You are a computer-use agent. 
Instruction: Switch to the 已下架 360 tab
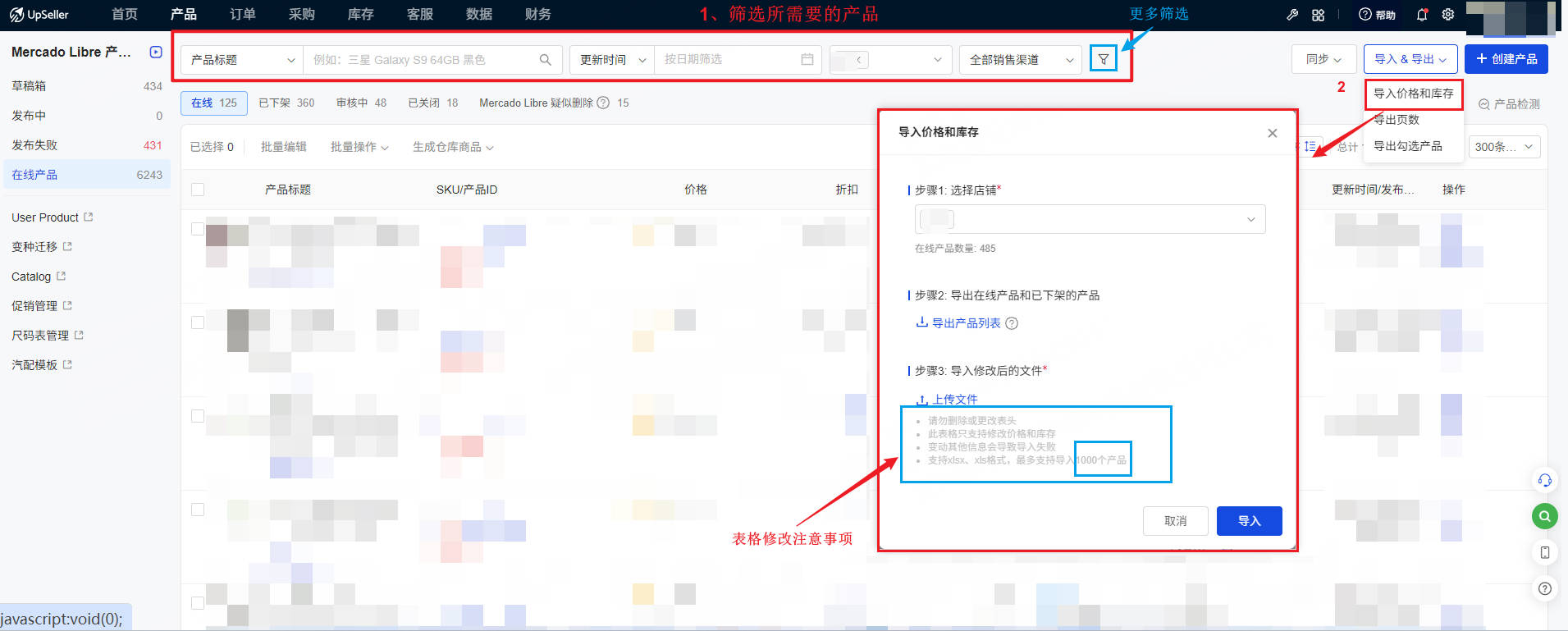coord(286,103)
